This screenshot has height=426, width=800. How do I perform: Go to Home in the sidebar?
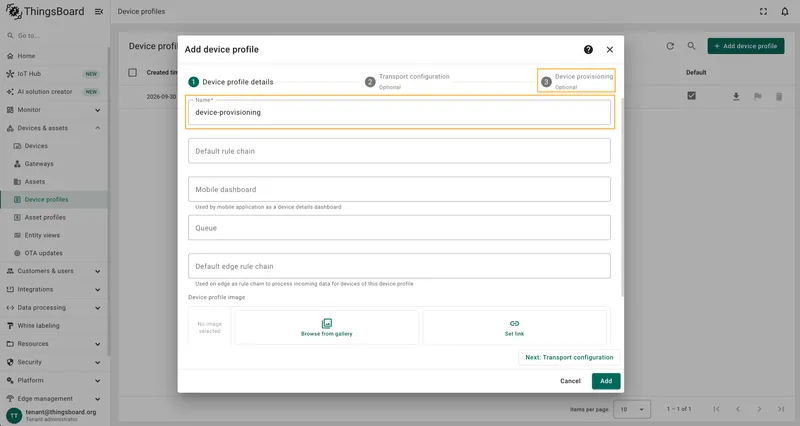point(54,56)
